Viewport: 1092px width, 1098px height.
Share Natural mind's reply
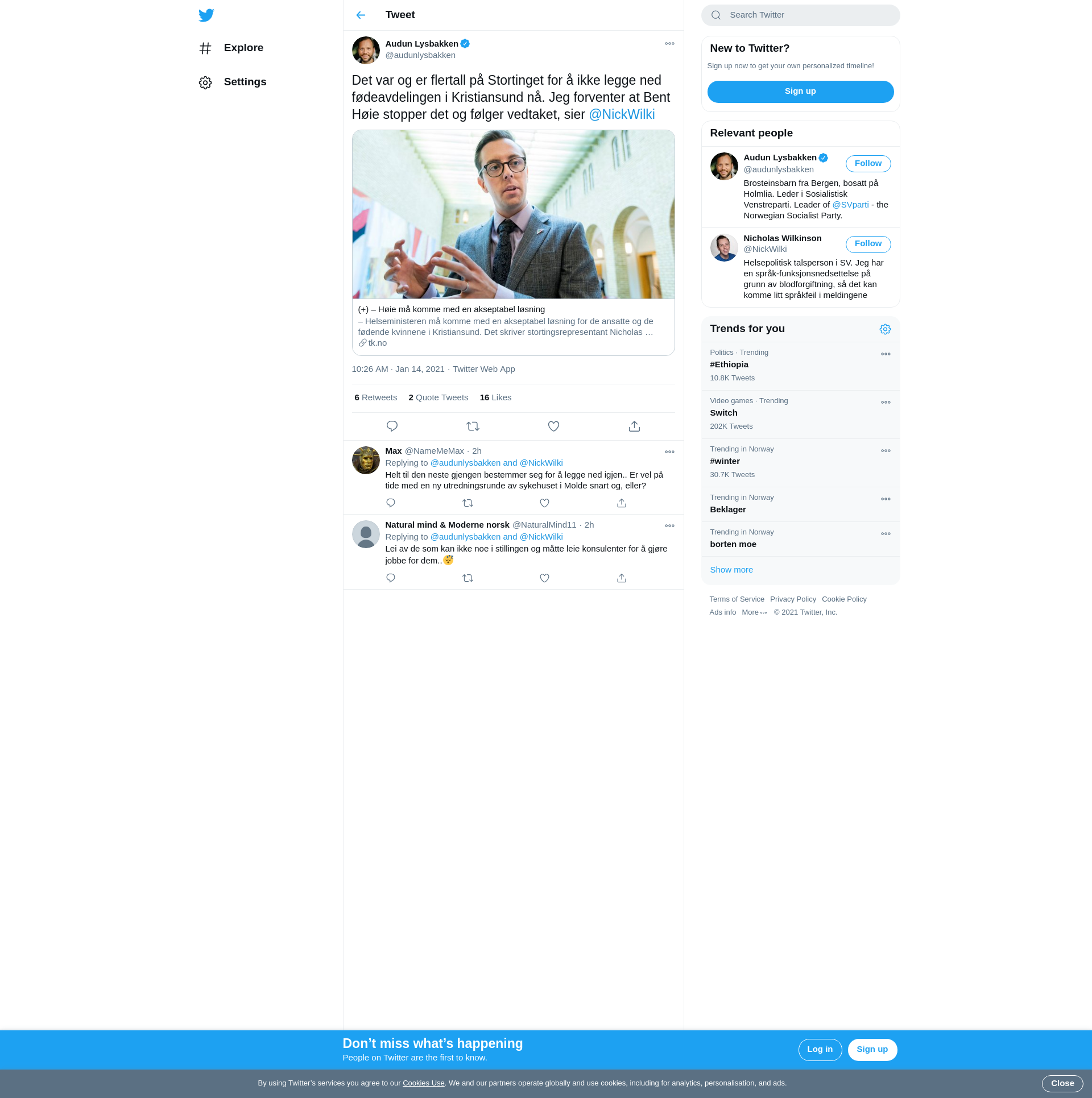point(622,578)
